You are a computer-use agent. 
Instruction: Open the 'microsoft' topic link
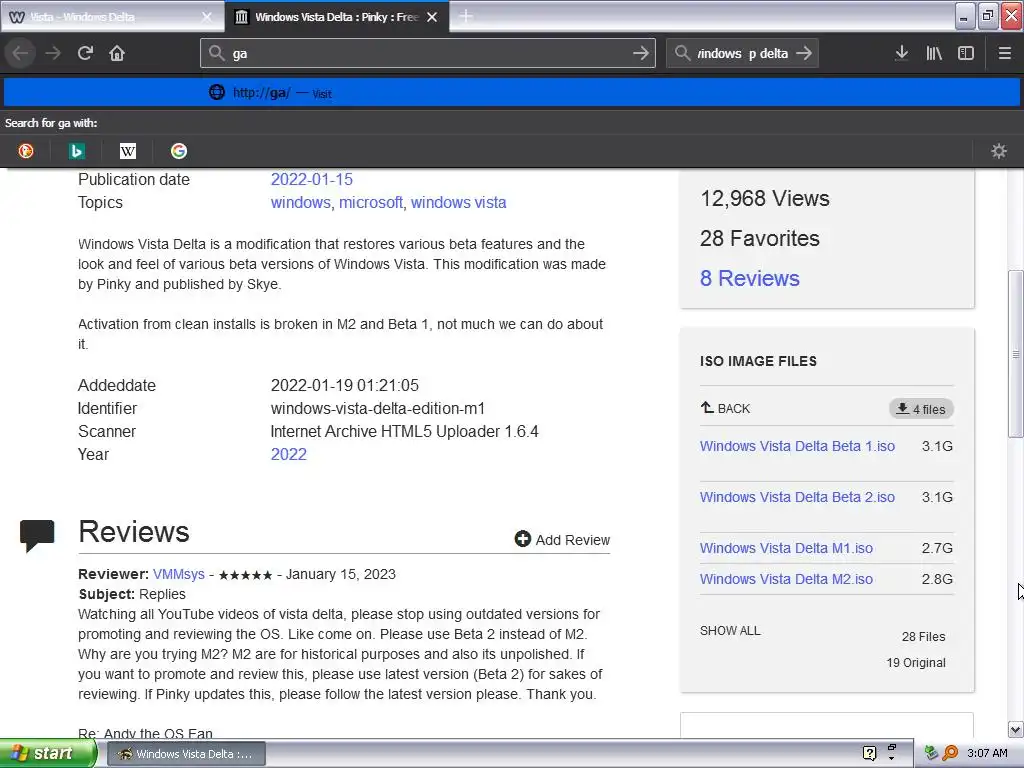pyautogui.click(x=370, y=202)
